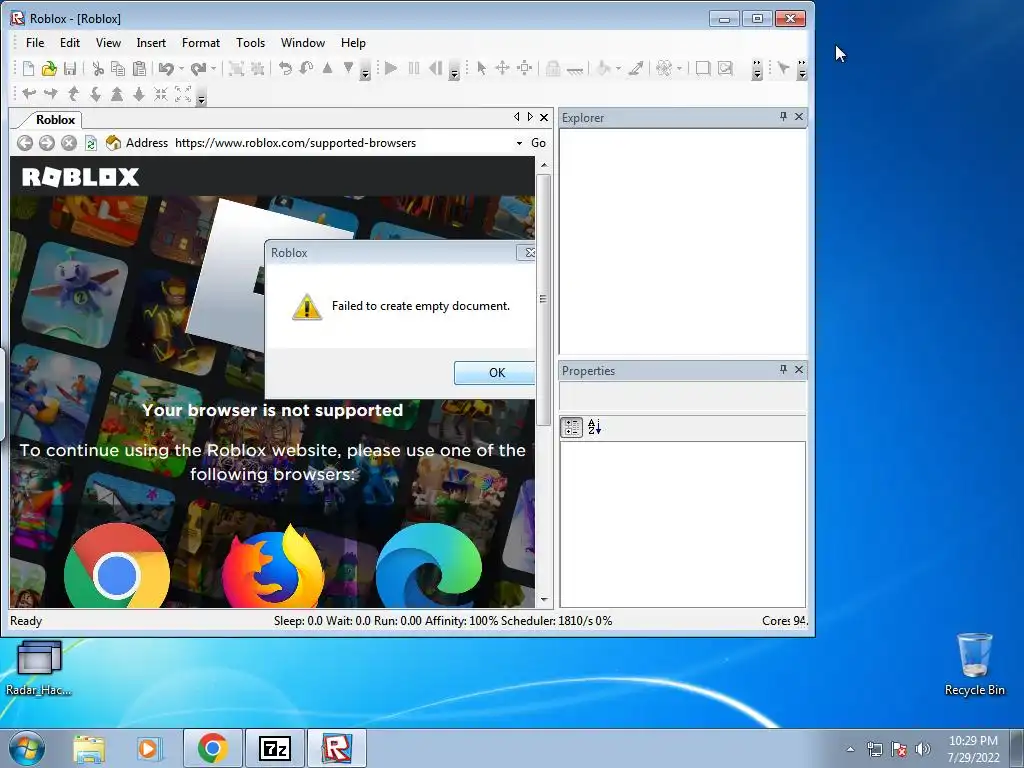Image resolution: width=1024 pixels, height=768 pixels.
Task: Click the Ungroup selection icon
Action: point(257,69)
